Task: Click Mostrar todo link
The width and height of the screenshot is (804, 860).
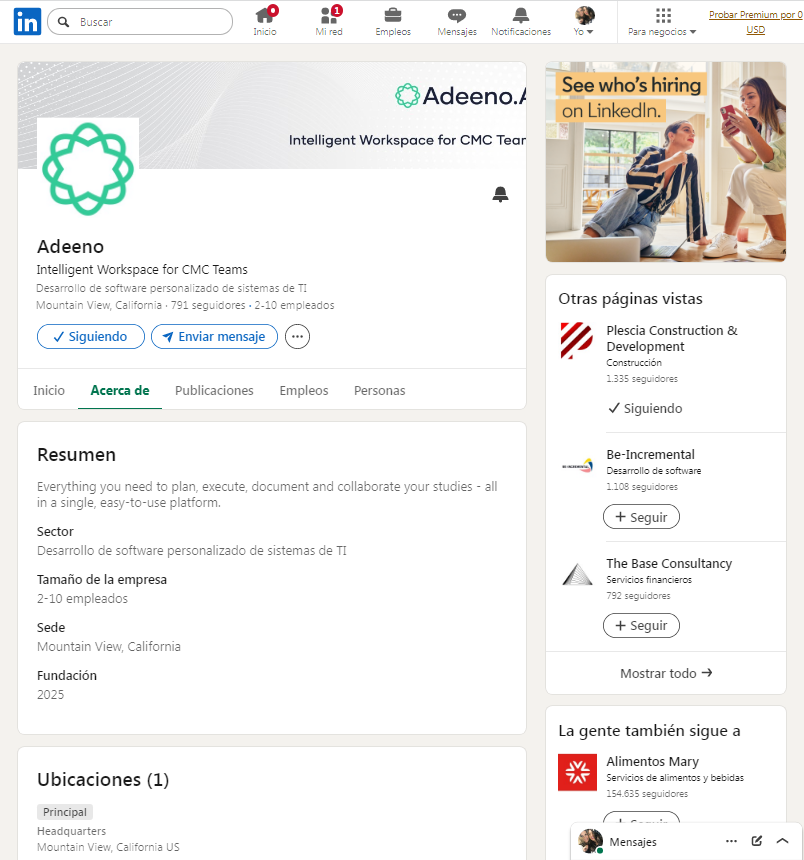Action: pyautogui.click(x=666, y=673)
